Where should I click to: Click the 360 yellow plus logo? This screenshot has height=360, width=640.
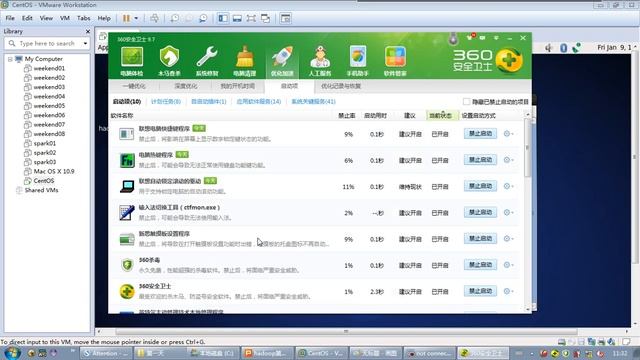[509, 61]
